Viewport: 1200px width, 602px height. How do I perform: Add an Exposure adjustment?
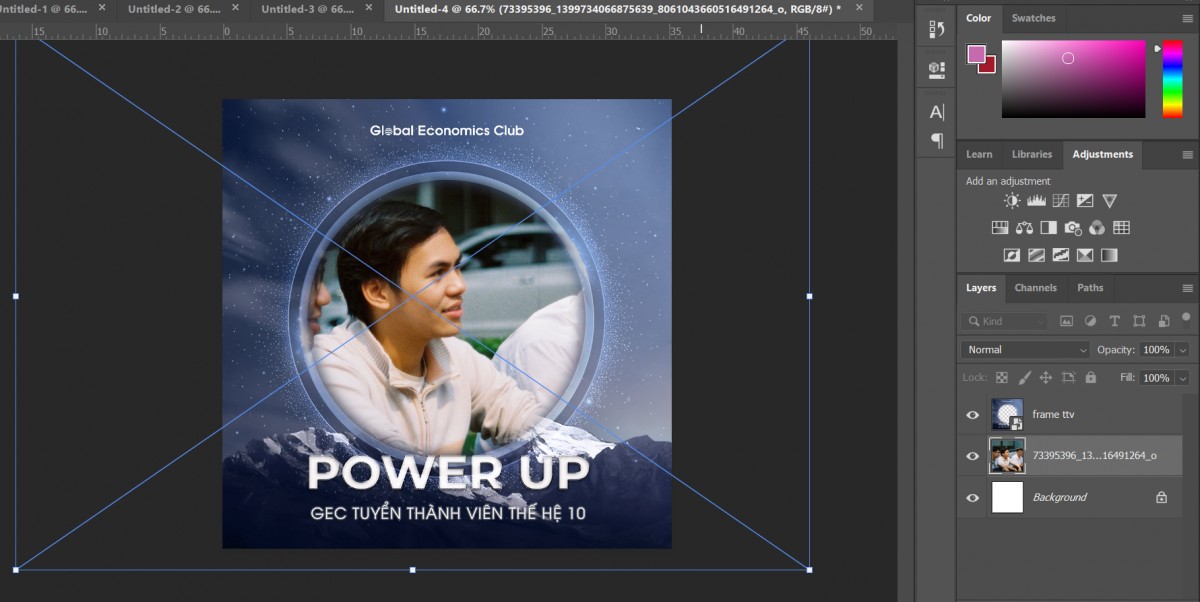coord(1085,201)
